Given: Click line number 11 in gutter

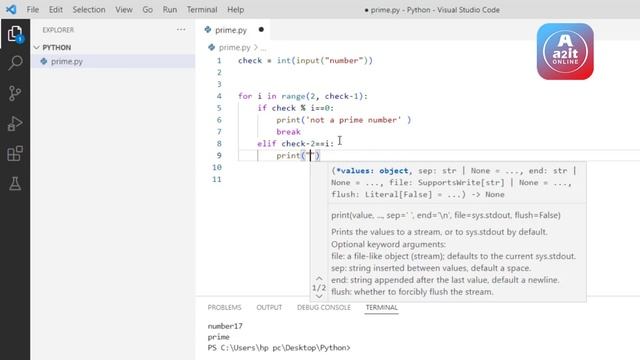Looking at the screenshot, I should pos(217,179).
